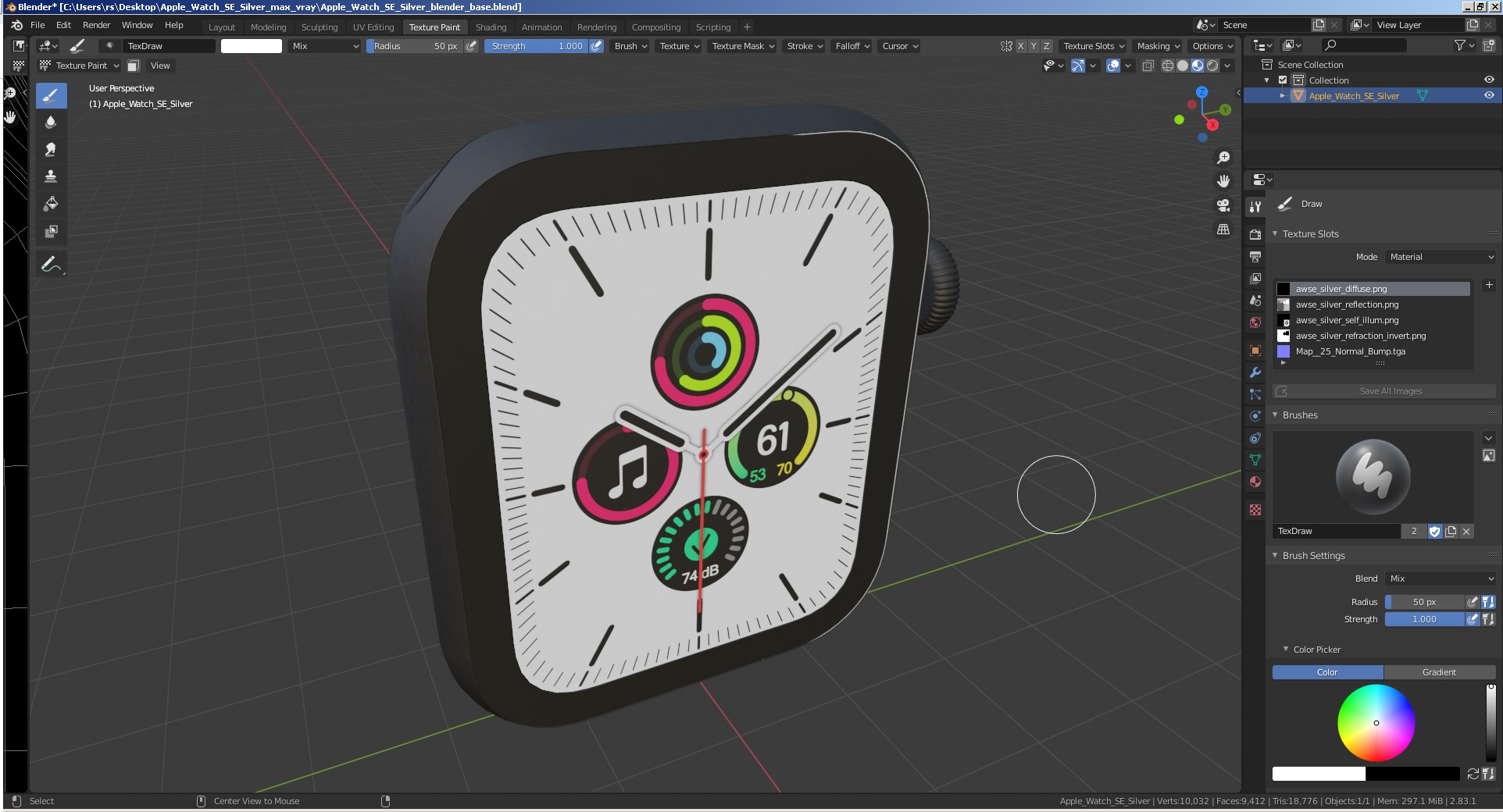Open the Blend mode Mix dropdown in header
Screen dimensions: 1503x812
(x=325, y=46)
